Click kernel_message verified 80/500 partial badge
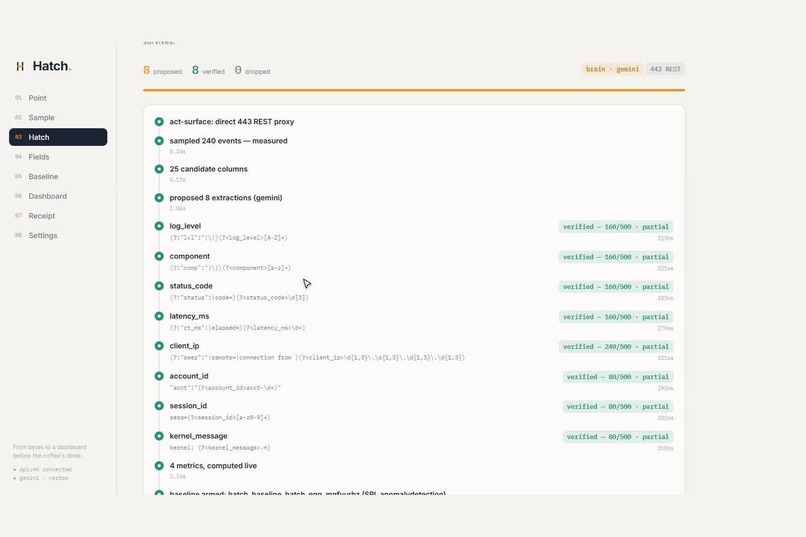The height and width of the screenshot is (537, 806). point(618,437)
